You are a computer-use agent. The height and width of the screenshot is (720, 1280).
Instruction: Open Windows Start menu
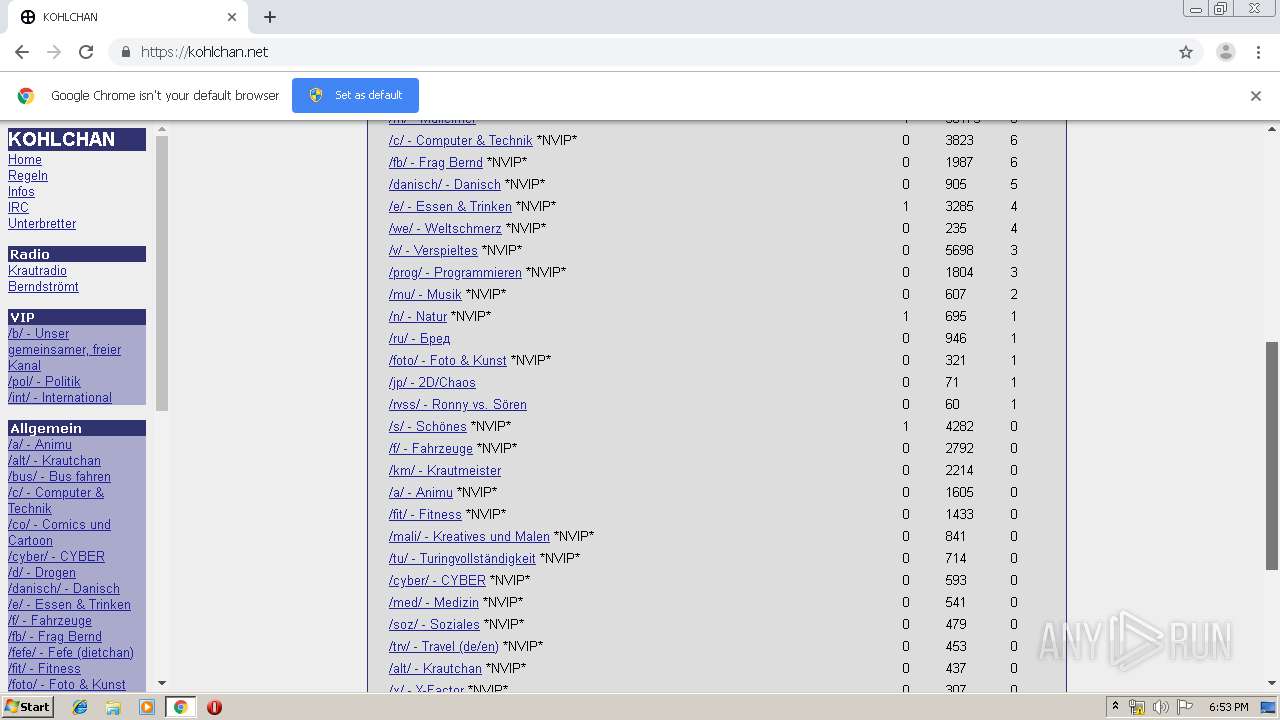(x=27, y=707)
